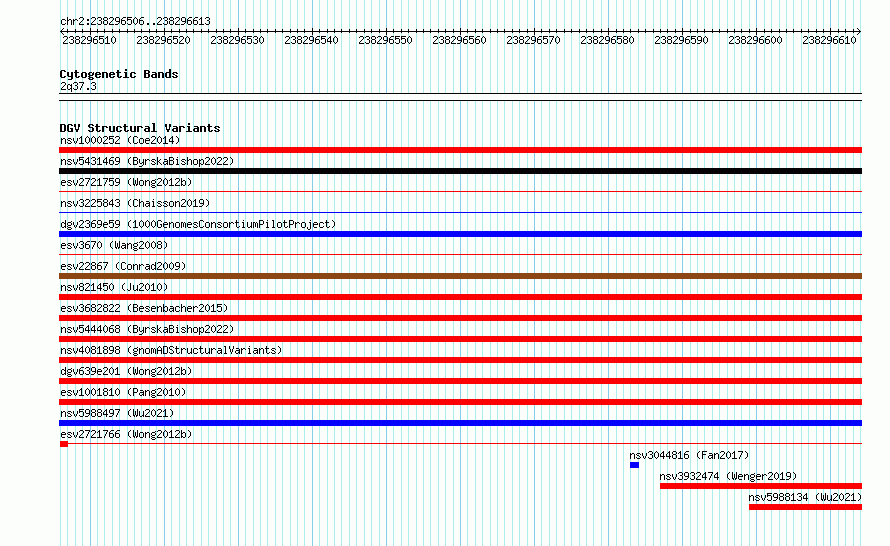890x546 pixels.
Task: Open nsv821450 (Ju2010) variant label
Action: coord(114,287)
